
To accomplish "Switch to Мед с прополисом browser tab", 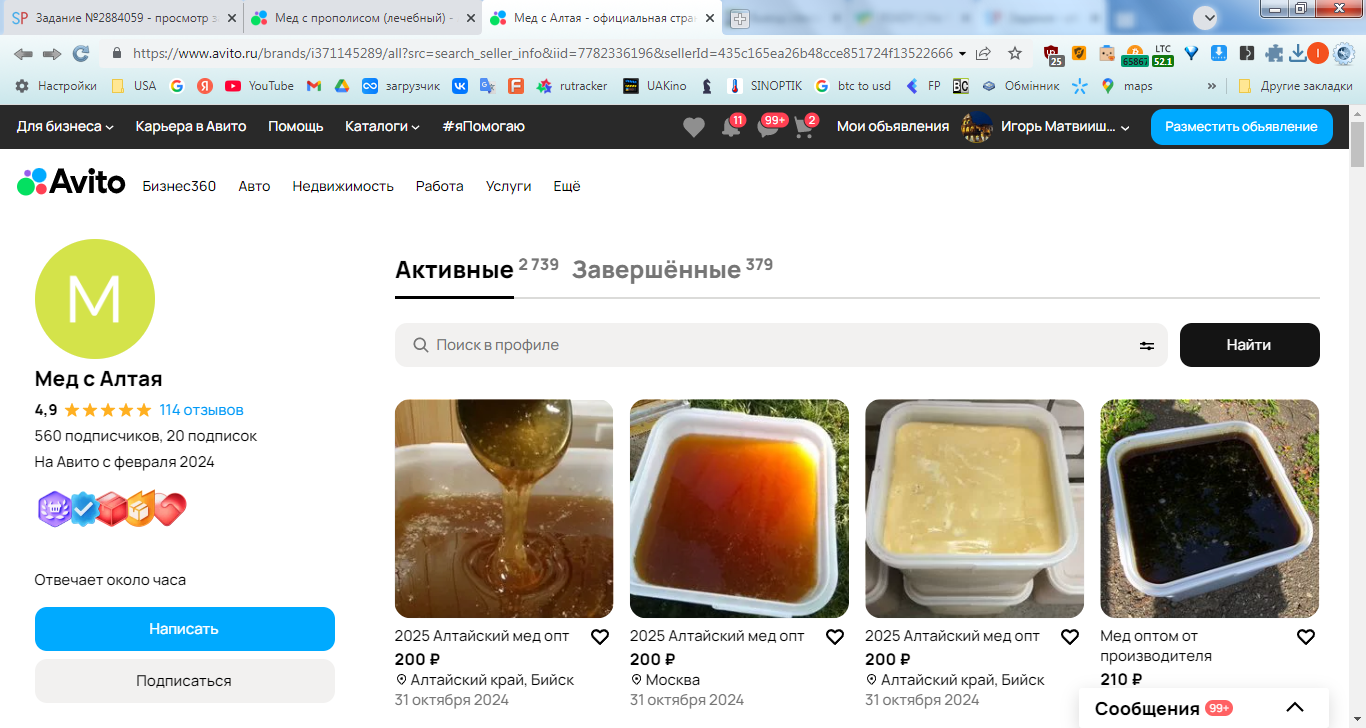I will (x=362, y=18).
